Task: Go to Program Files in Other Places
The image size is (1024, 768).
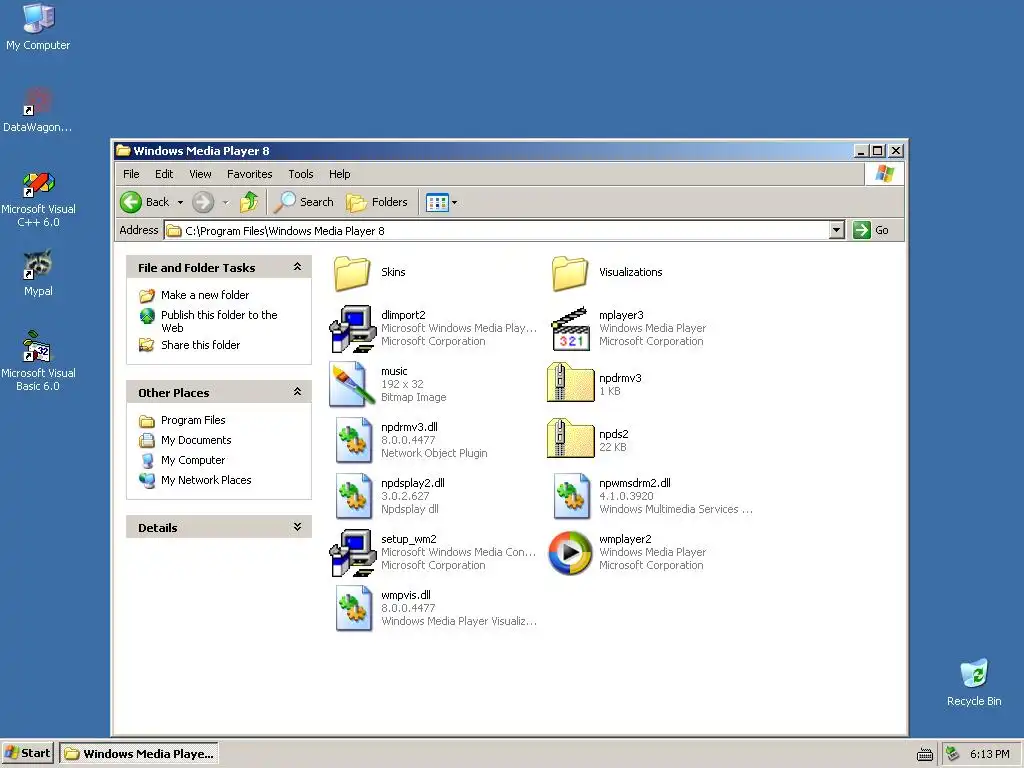Action: [193, 420]
